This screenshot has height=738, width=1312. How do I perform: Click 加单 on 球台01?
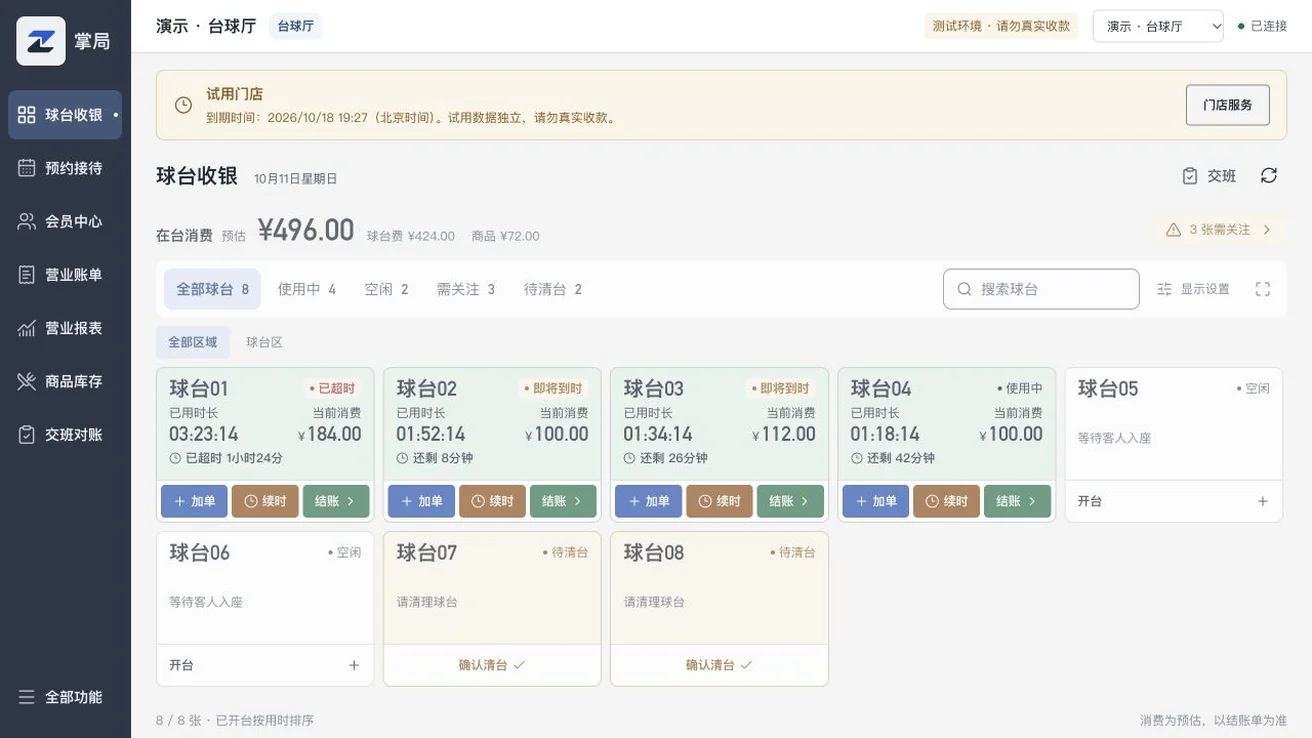[194, 501]
